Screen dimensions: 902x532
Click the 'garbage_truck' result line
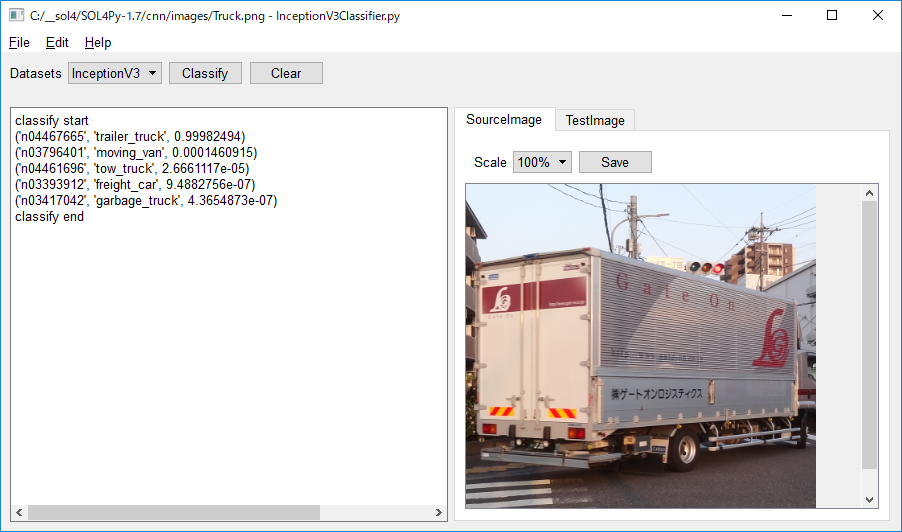(x=146, y=201)
